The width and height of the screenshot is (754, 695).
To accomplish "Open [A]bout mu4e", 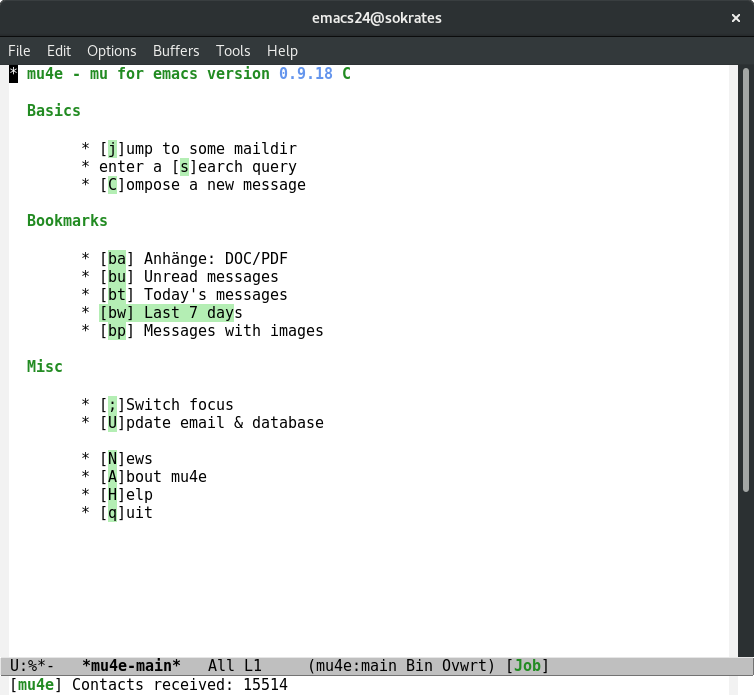I will (x=153, y=477).
